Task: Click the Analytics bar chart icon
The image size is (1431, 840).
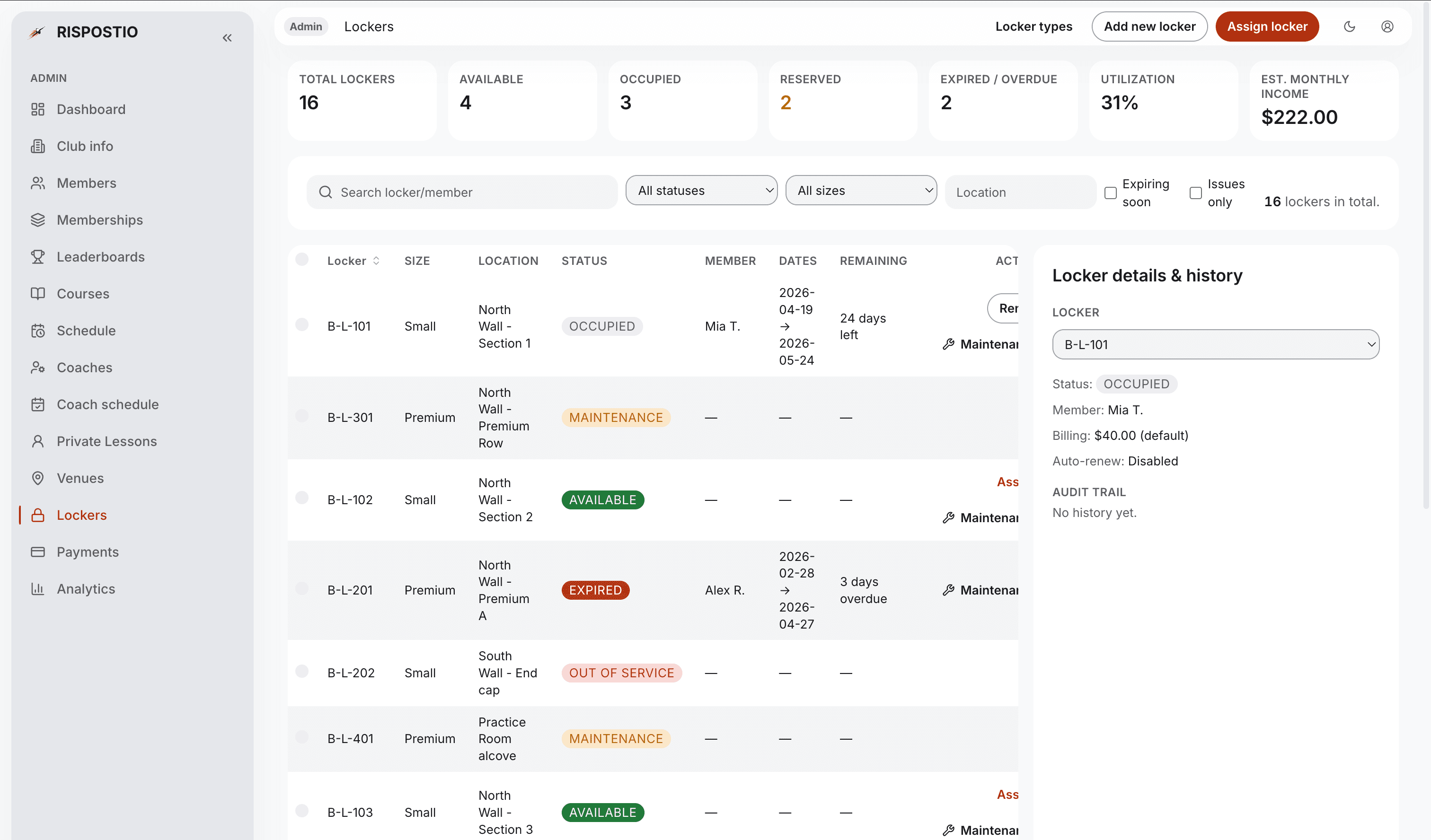Action: click(x=37, y=588)
